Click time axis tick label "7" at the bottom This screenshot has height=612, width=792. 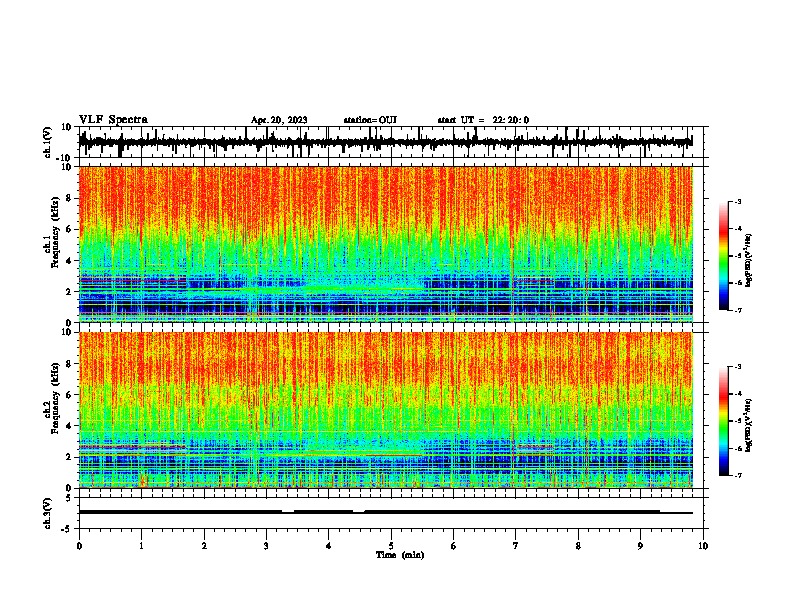(516, 546)
